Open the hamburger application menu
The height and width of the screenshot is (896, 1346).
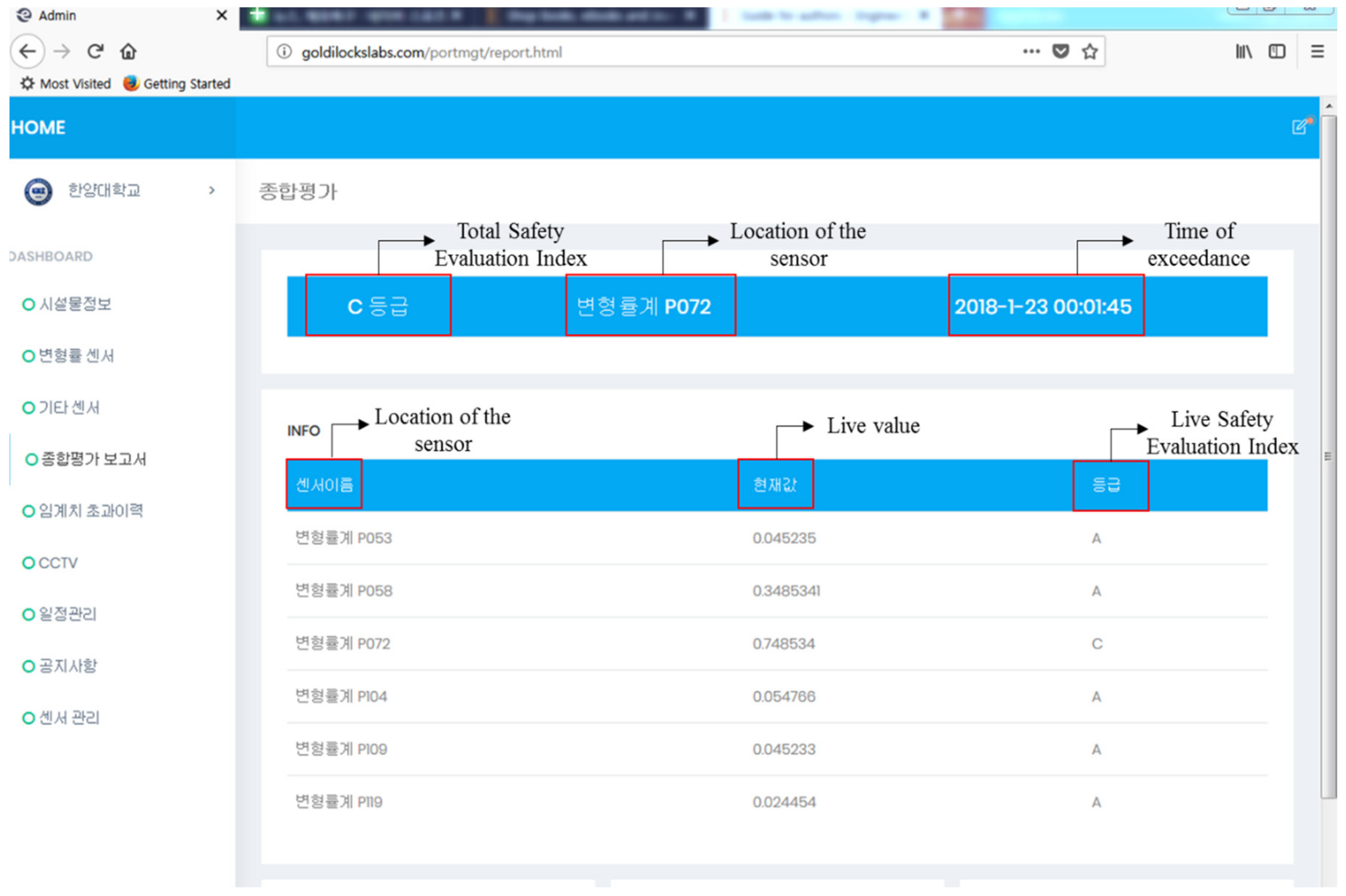pyautogui.click(x=1317, y=52)
